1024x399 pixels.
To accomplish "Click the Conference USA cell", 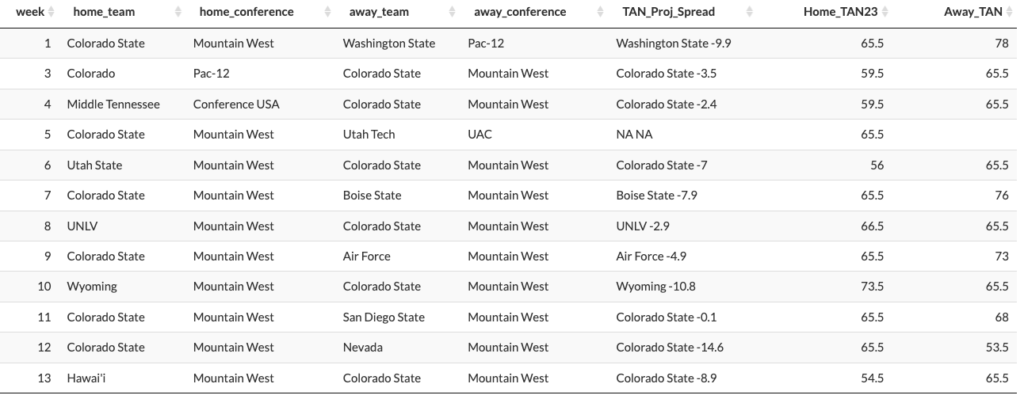I will pyautogui.click(x=236, y=104).
